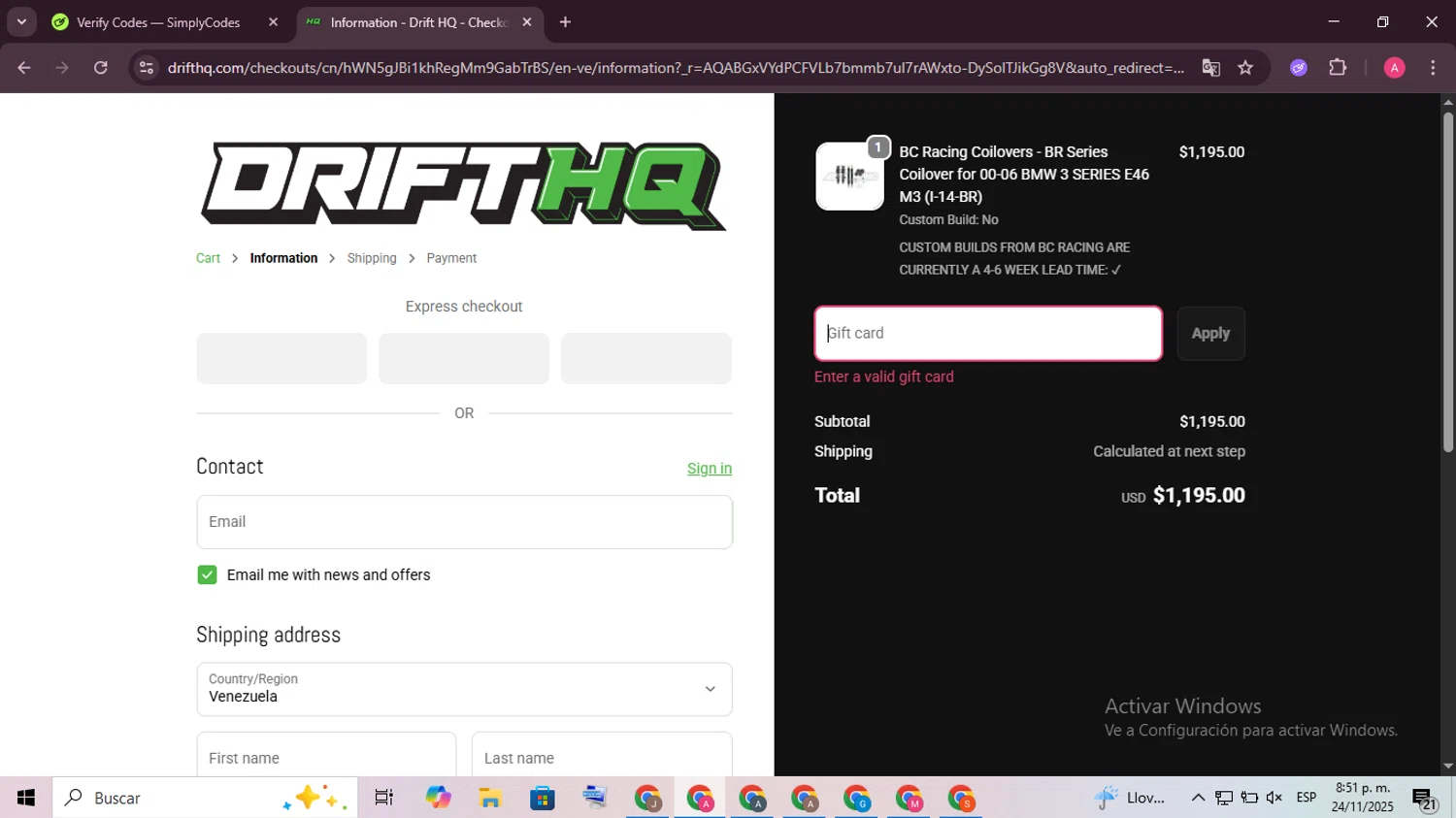Click Shipping breadcrumb step

tap(372, 258)
